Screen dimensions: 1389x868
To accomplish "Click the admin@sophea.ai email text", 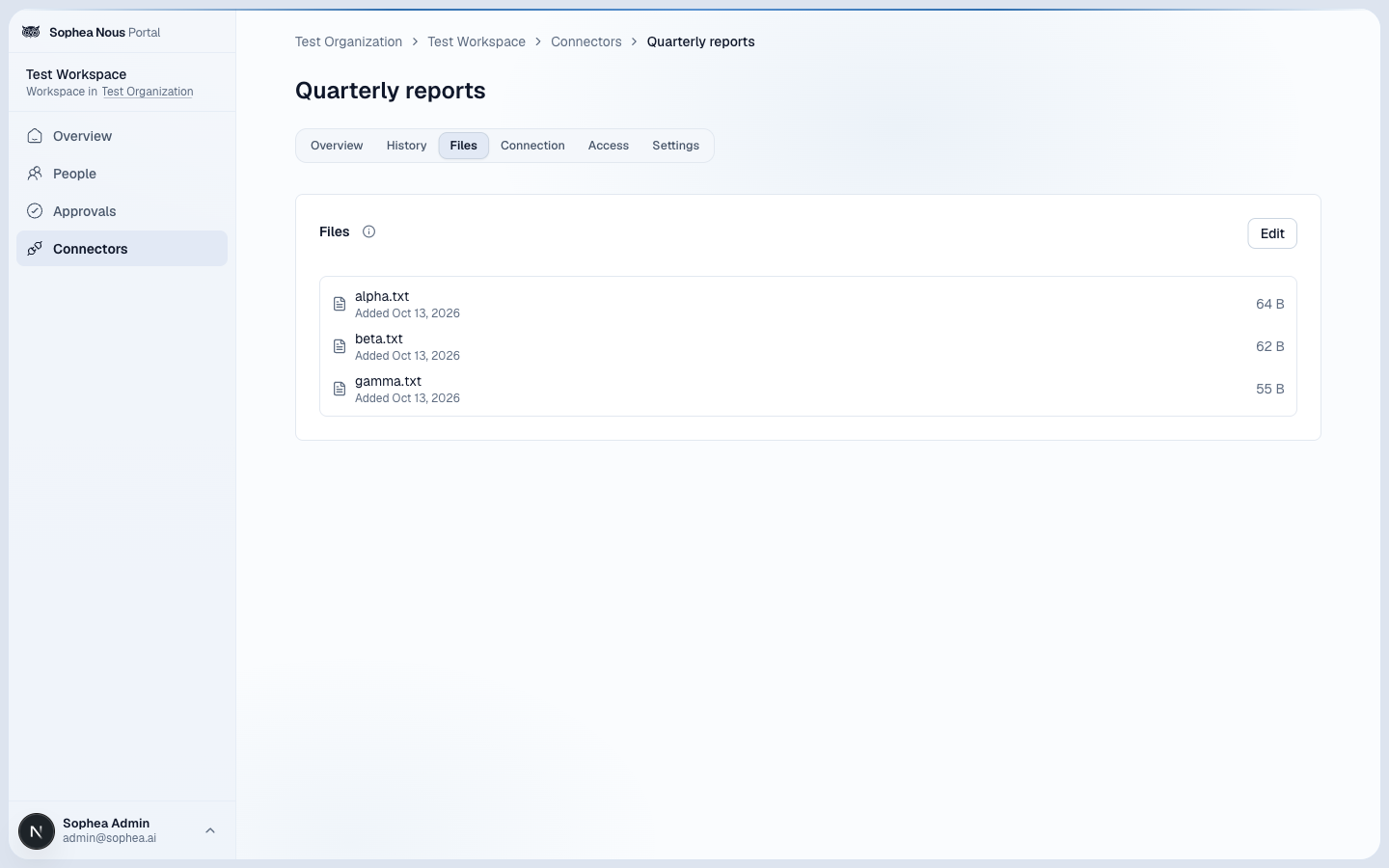I will tap(109, 838).
